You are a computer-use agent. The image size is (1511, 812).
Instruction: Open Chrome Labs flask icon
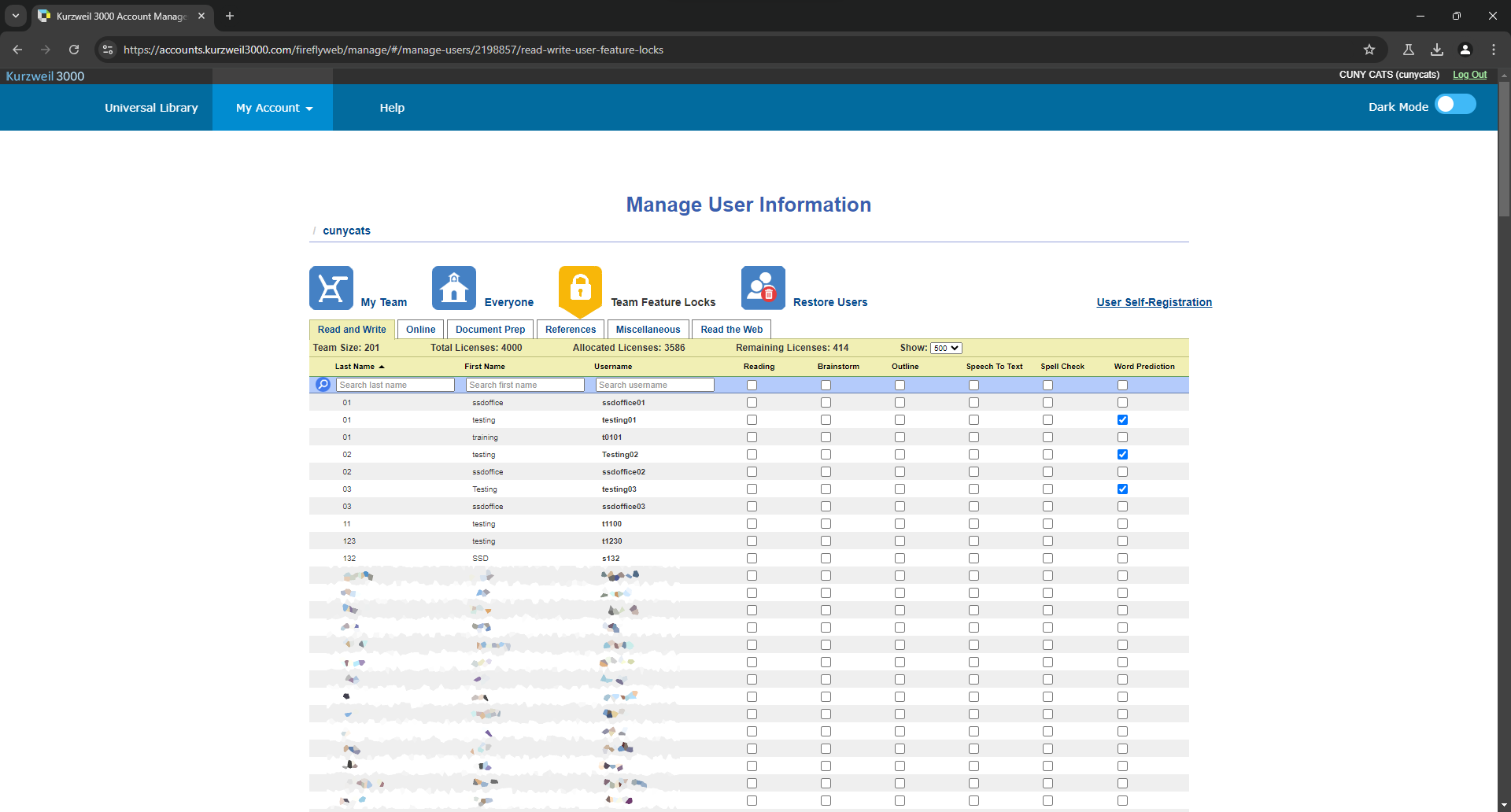(x=1409, y=50)
